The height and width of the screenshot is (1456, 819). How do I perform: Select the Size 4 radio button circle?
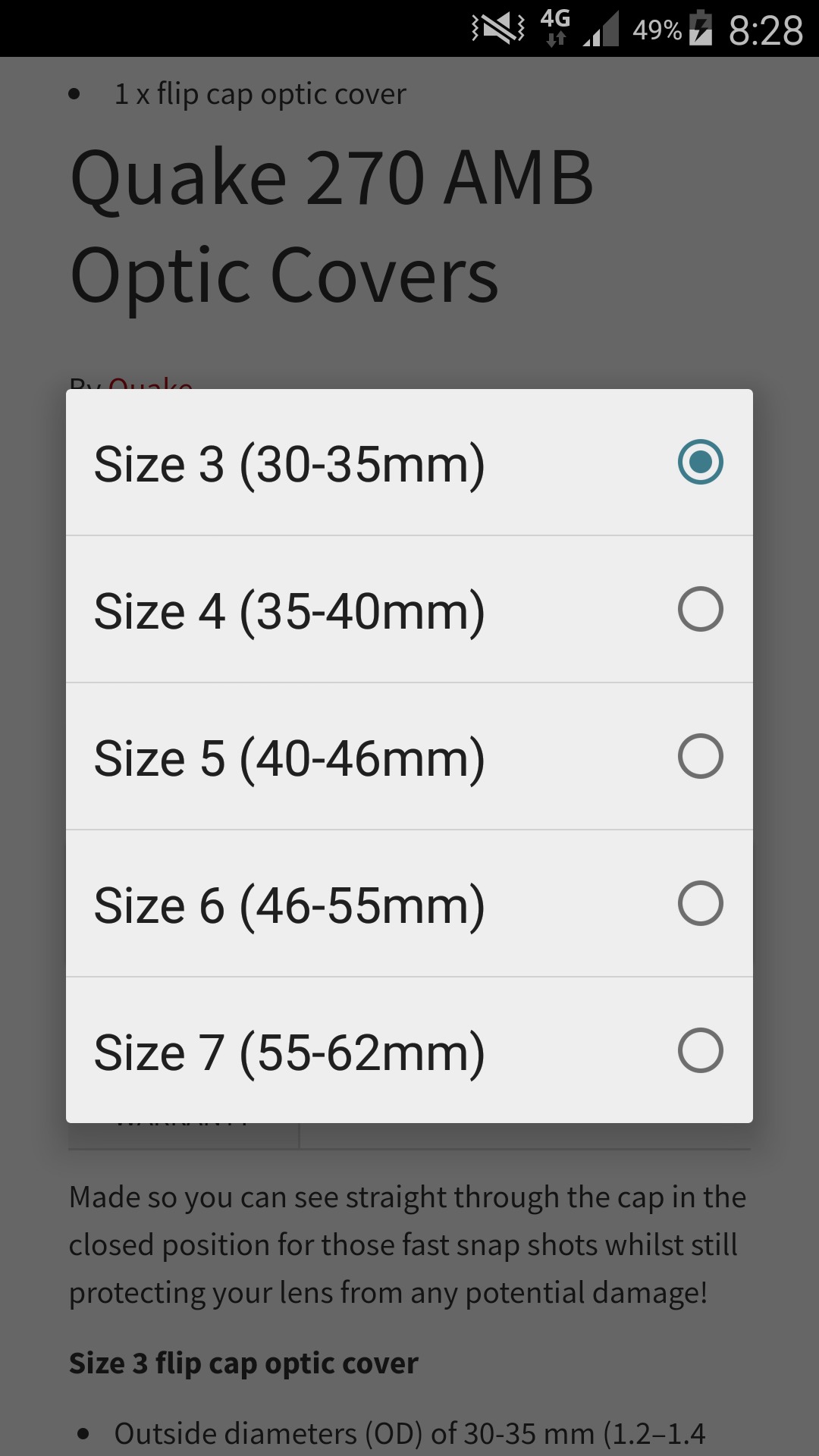point(700,609)
